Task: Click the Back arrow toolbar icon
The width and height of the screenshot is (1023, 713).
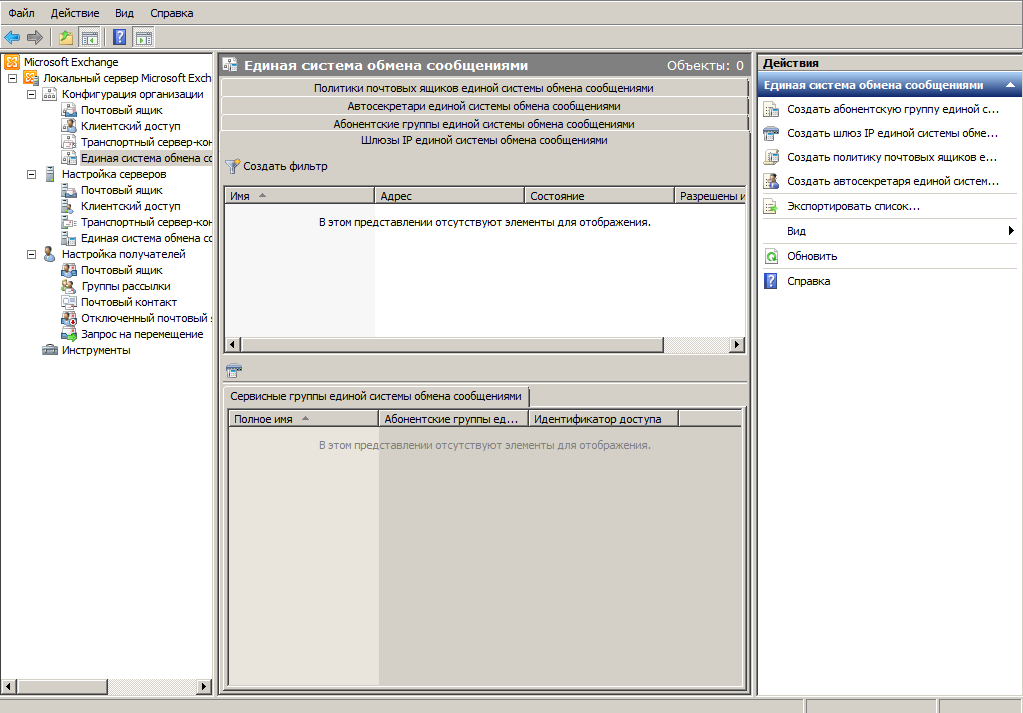Action: tap(12, 37)
